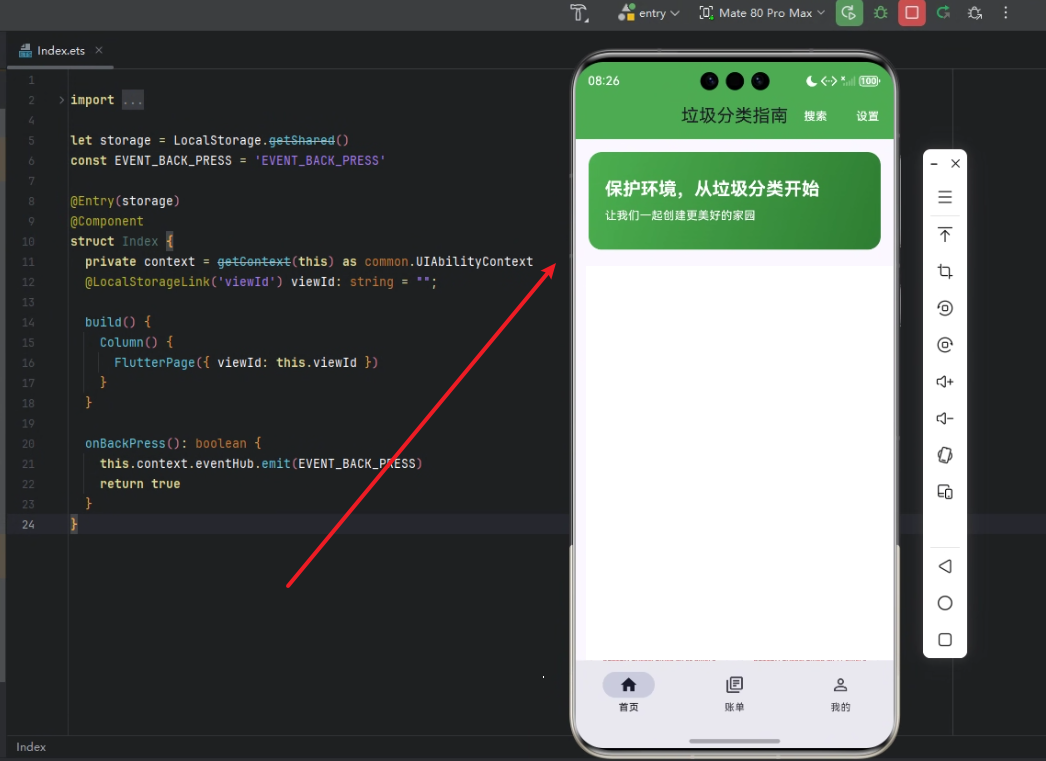Click the hot reload refresh icon
The width and height of the screenshot is (1046, 761).
coord(943,13)
